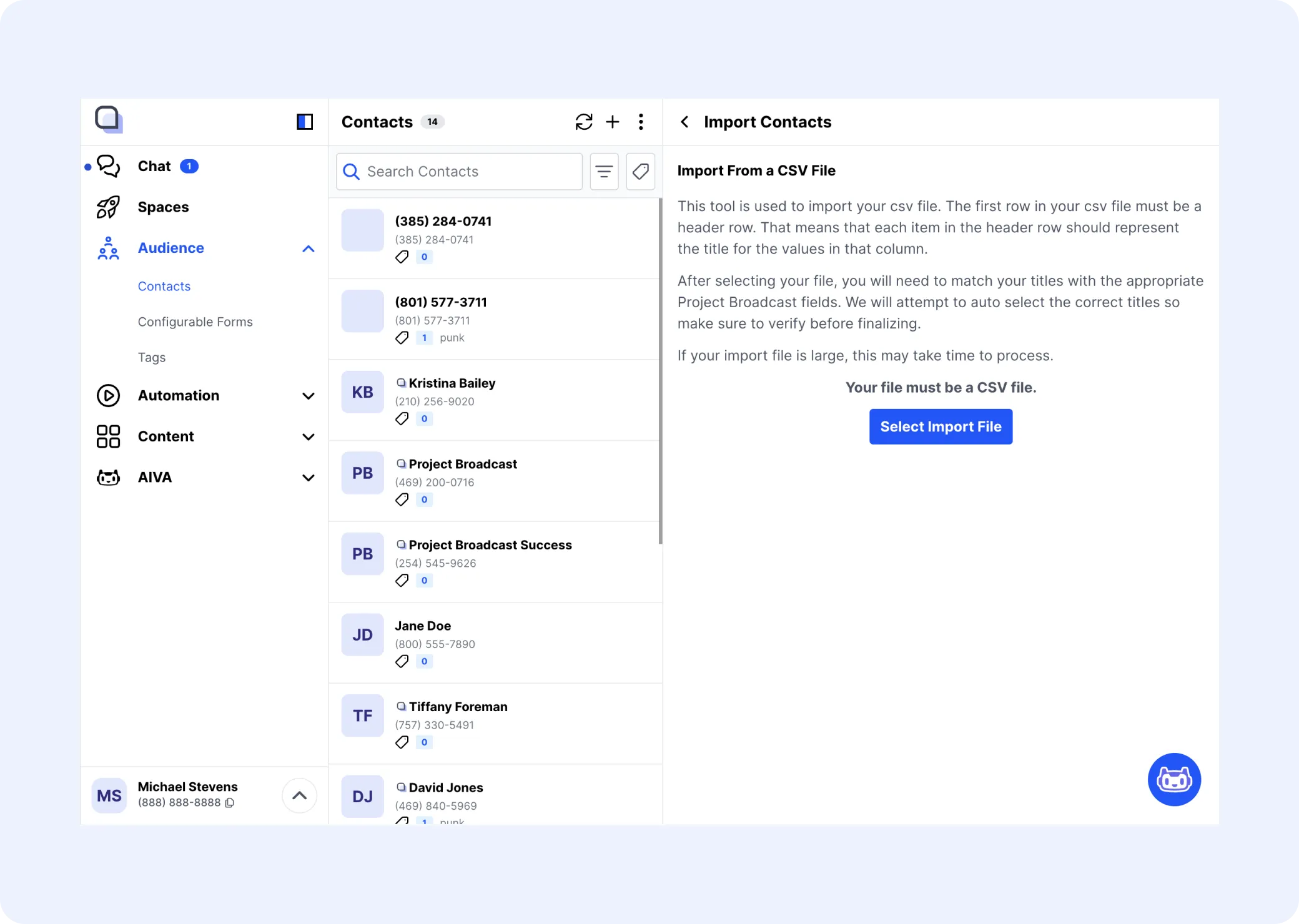Select Tags under Audience
The width and height of the screenshot is (1299, 924).
152,357
